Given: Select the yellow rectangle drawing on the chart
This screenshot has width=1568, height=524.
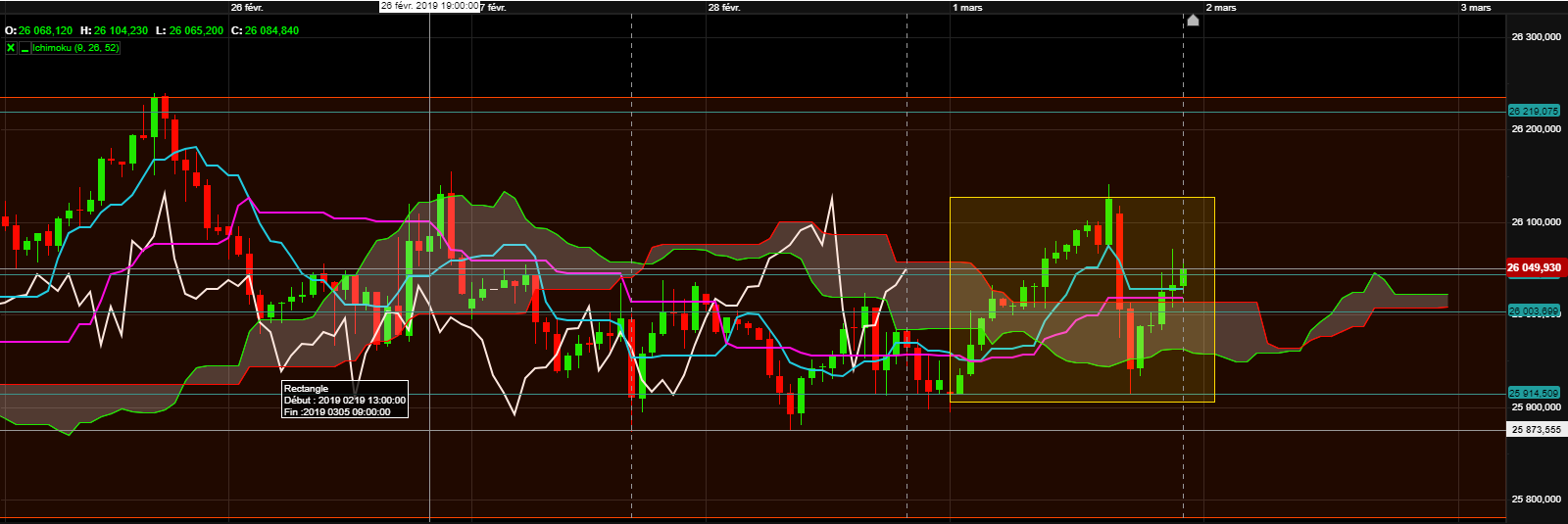Looking at the screenshot, I should pyautogui.click(x=1082, y=300).
